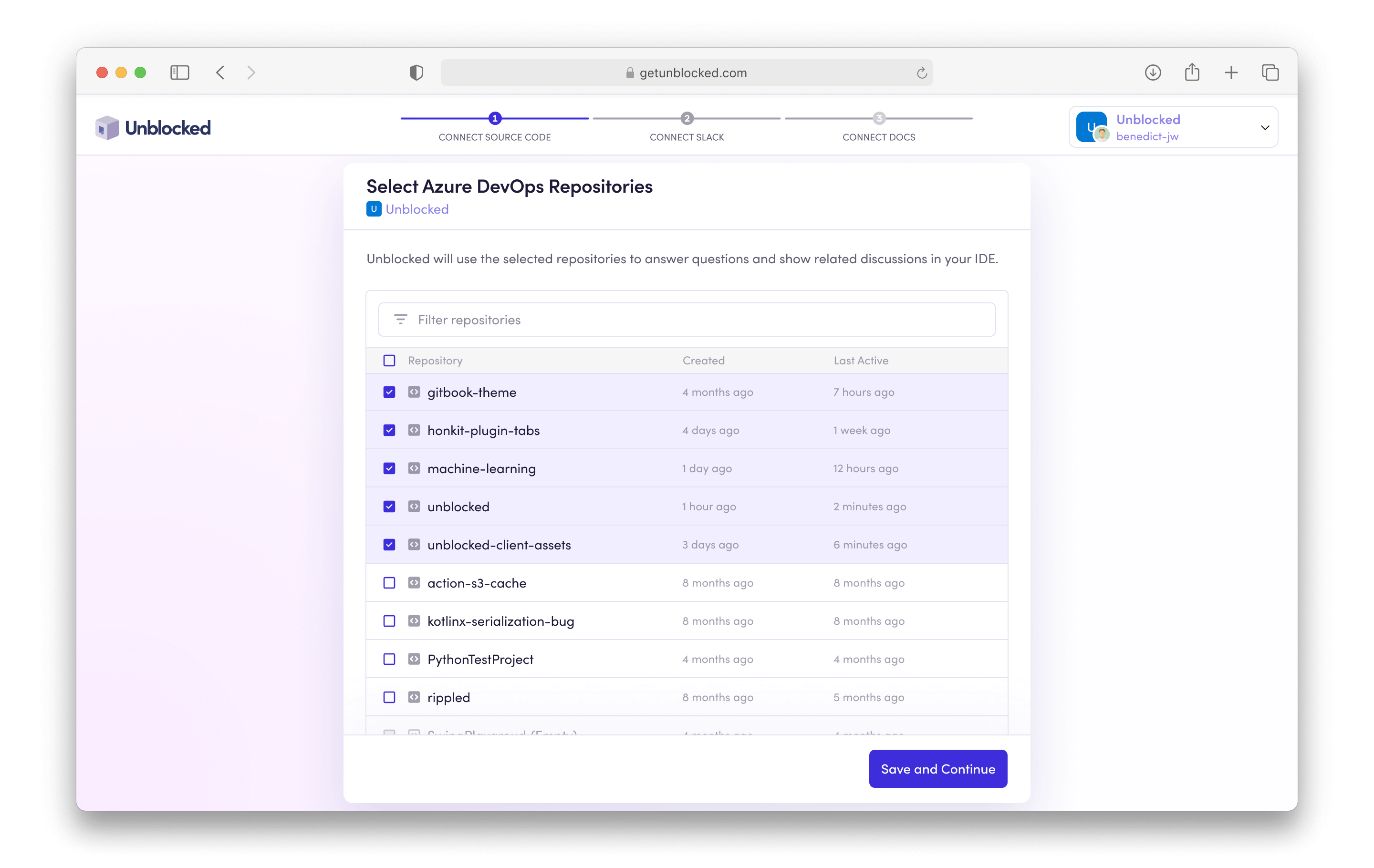Viewport: 1374px width, 868px height.
Task: Click the privacy shield icon near the address bar
Action: pos(416,72)
